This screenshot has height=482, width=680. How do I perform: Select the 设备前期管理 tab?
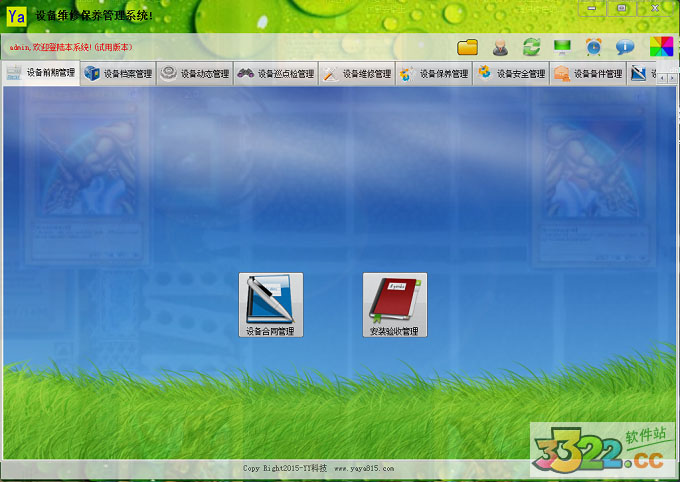coord(41,73)
